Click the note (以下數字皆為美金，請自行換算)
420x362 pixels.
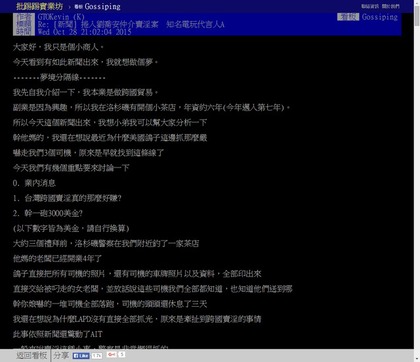coord(71,228)
